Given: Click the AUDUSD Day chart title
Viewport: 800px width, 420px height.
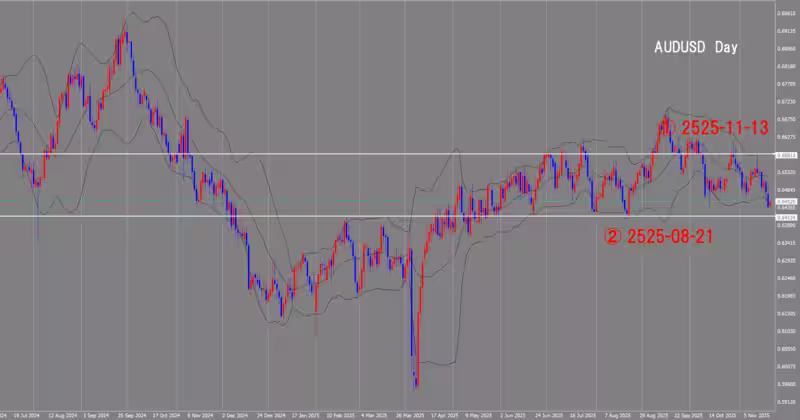Looking at the screenshot, I should 696,47.
